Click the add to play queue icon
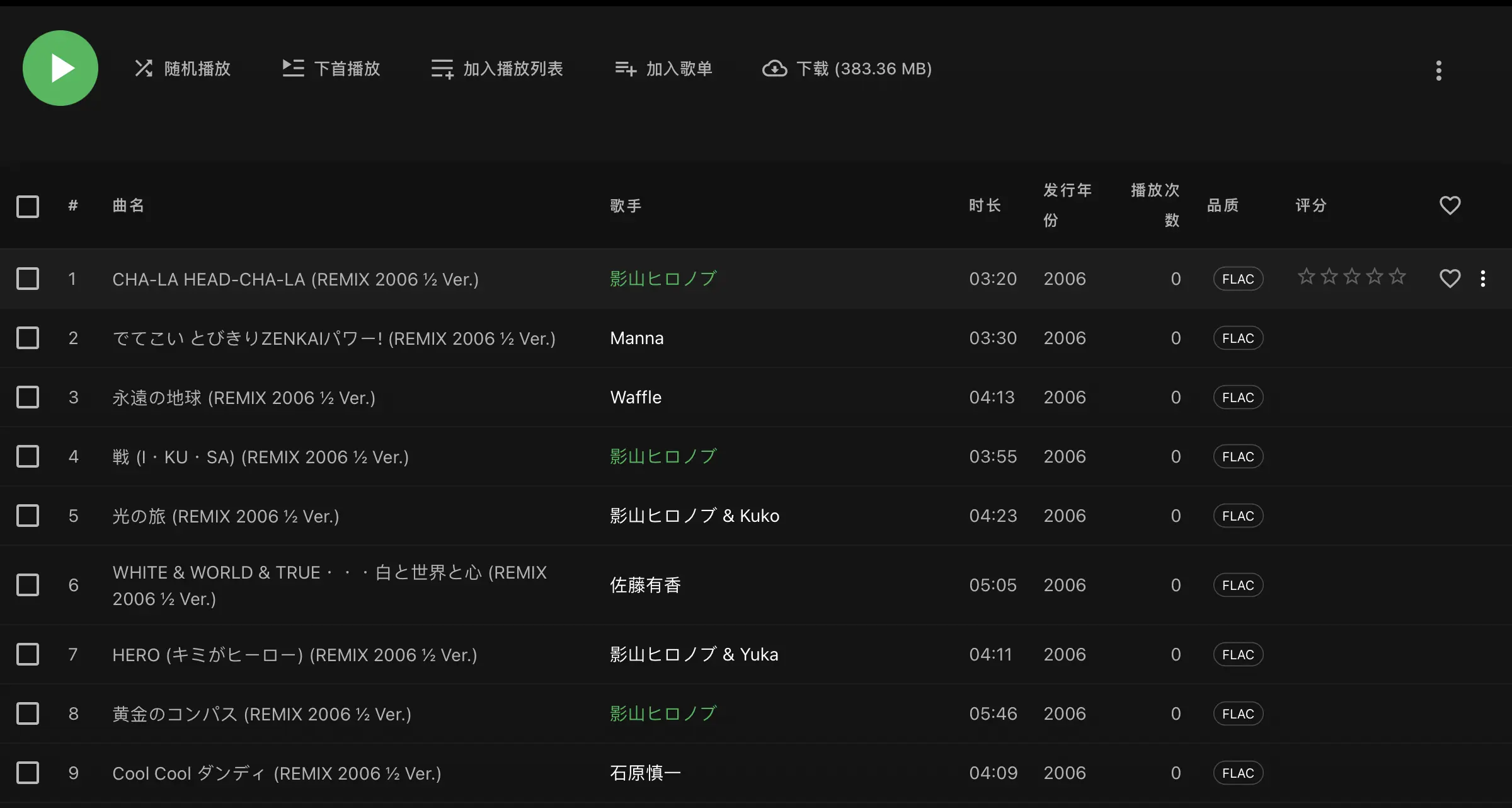This screenshot has height=808, width=1512. [441, 68]
